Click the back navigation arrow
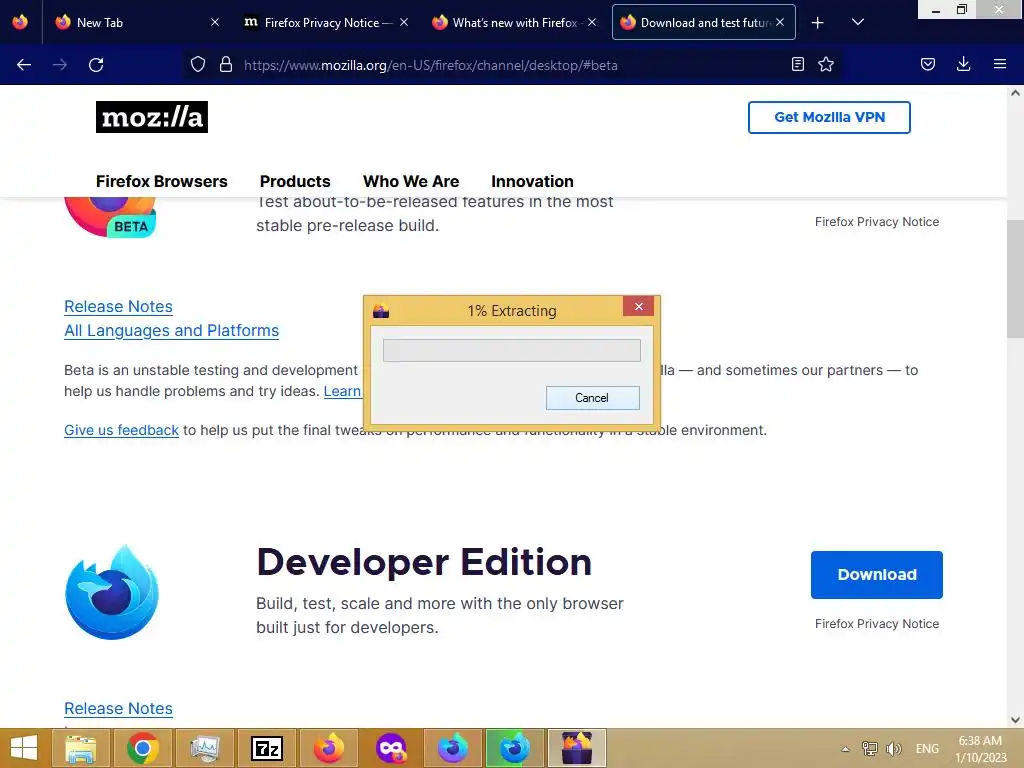 click(24, 65)
